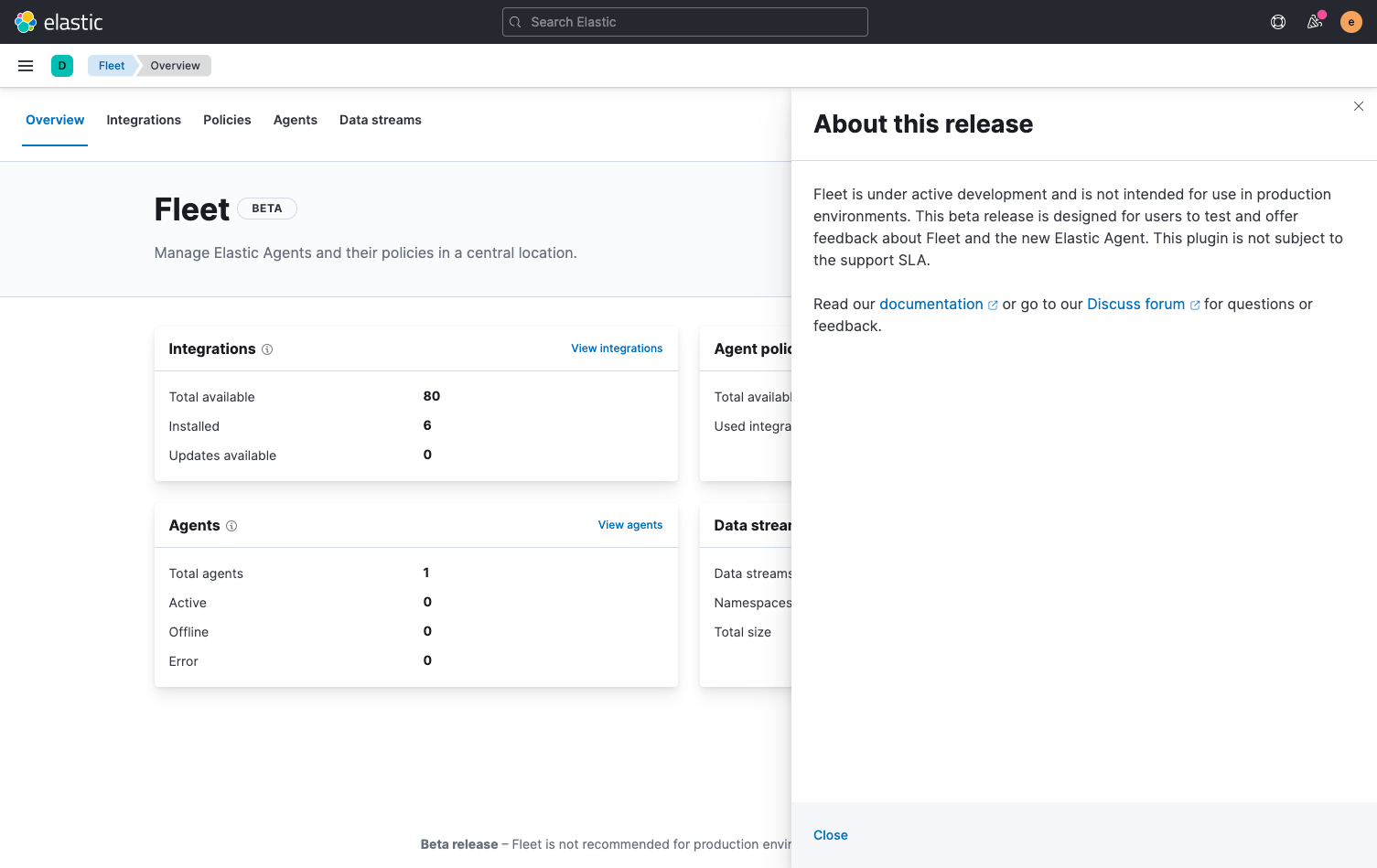Click the Namespaces label

[x=753, y=603]
